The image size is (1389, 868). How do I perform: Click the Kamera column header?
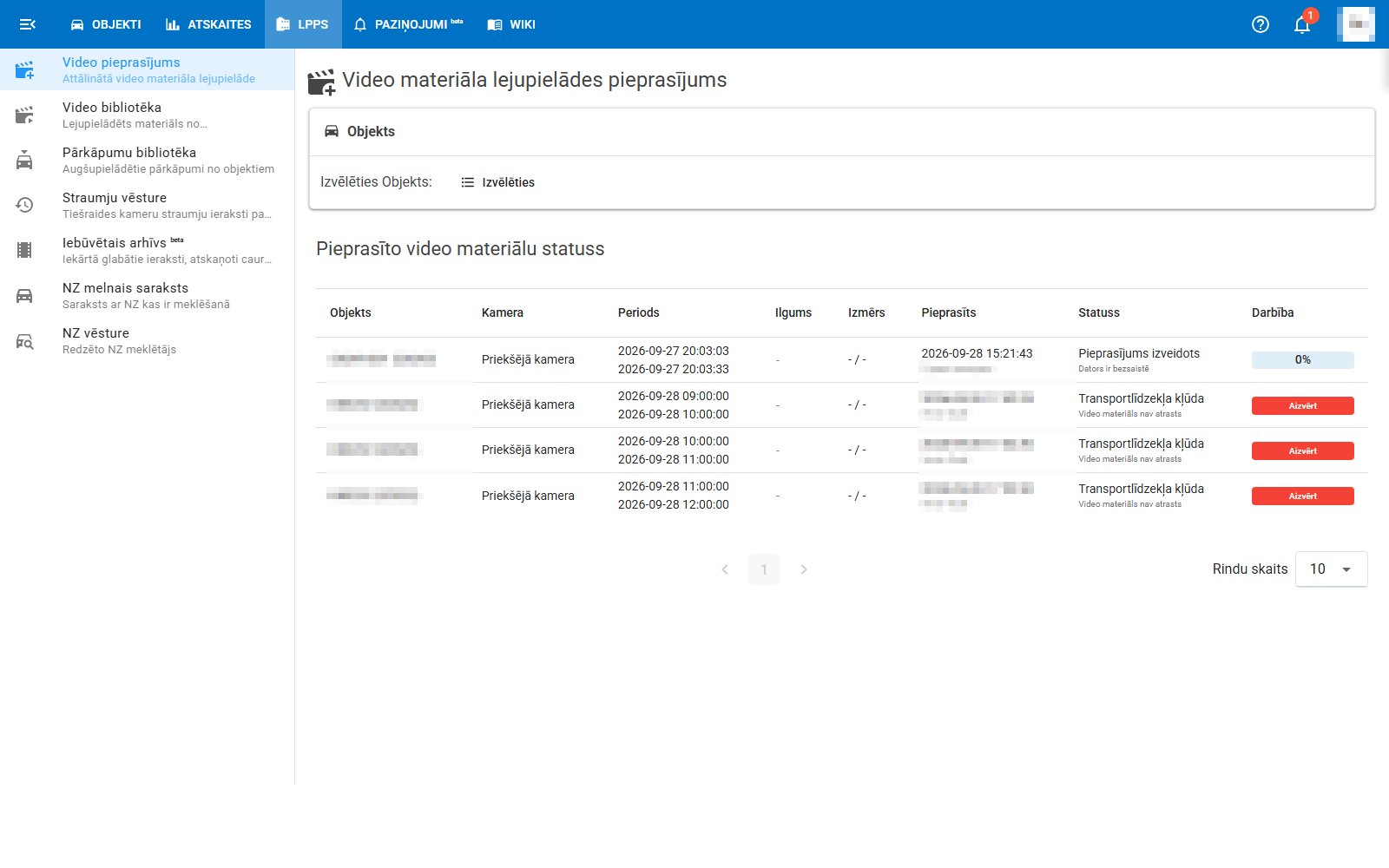(503, 312)
